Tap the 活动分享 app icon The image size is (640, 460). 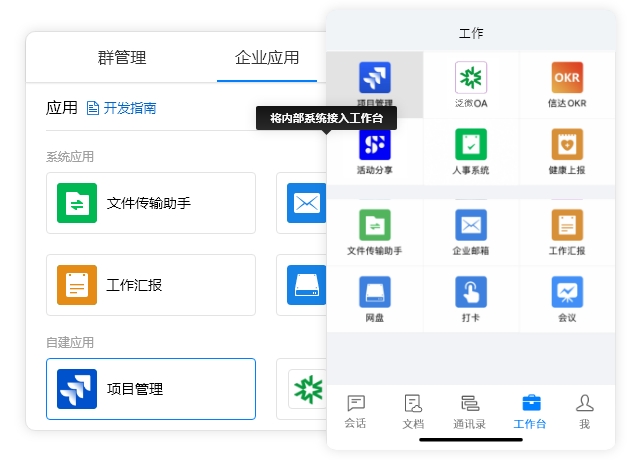[375, 144]
